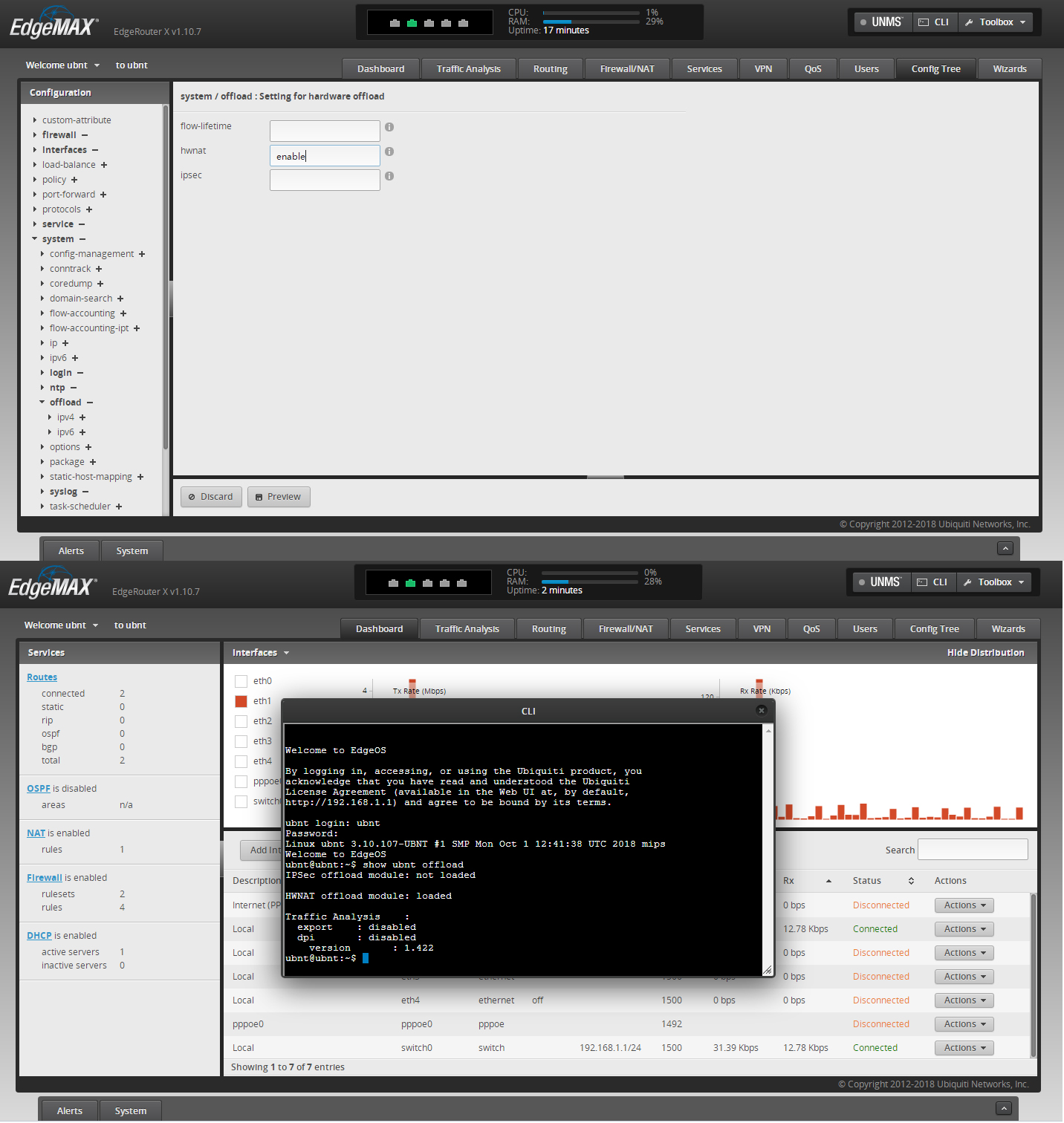This screenshot has height=1123, width=1064.
Task: Open the Toolbox dropdown on Dashboard page
Action: (994, 582)
